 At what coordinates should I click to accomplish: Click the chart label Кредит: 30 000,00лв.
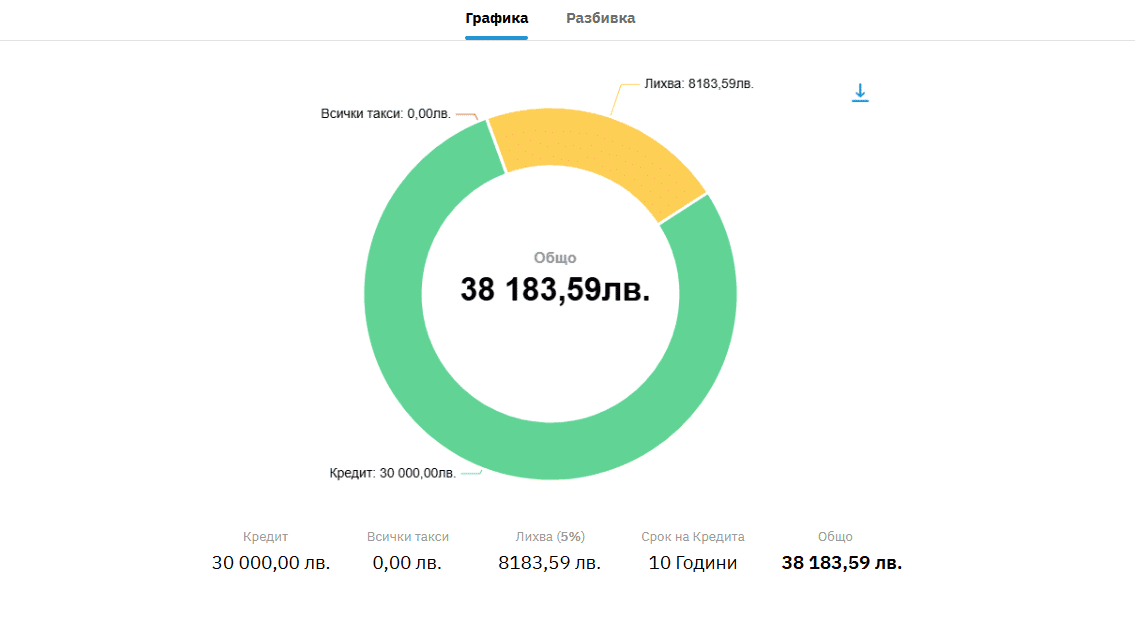[392, 473]
